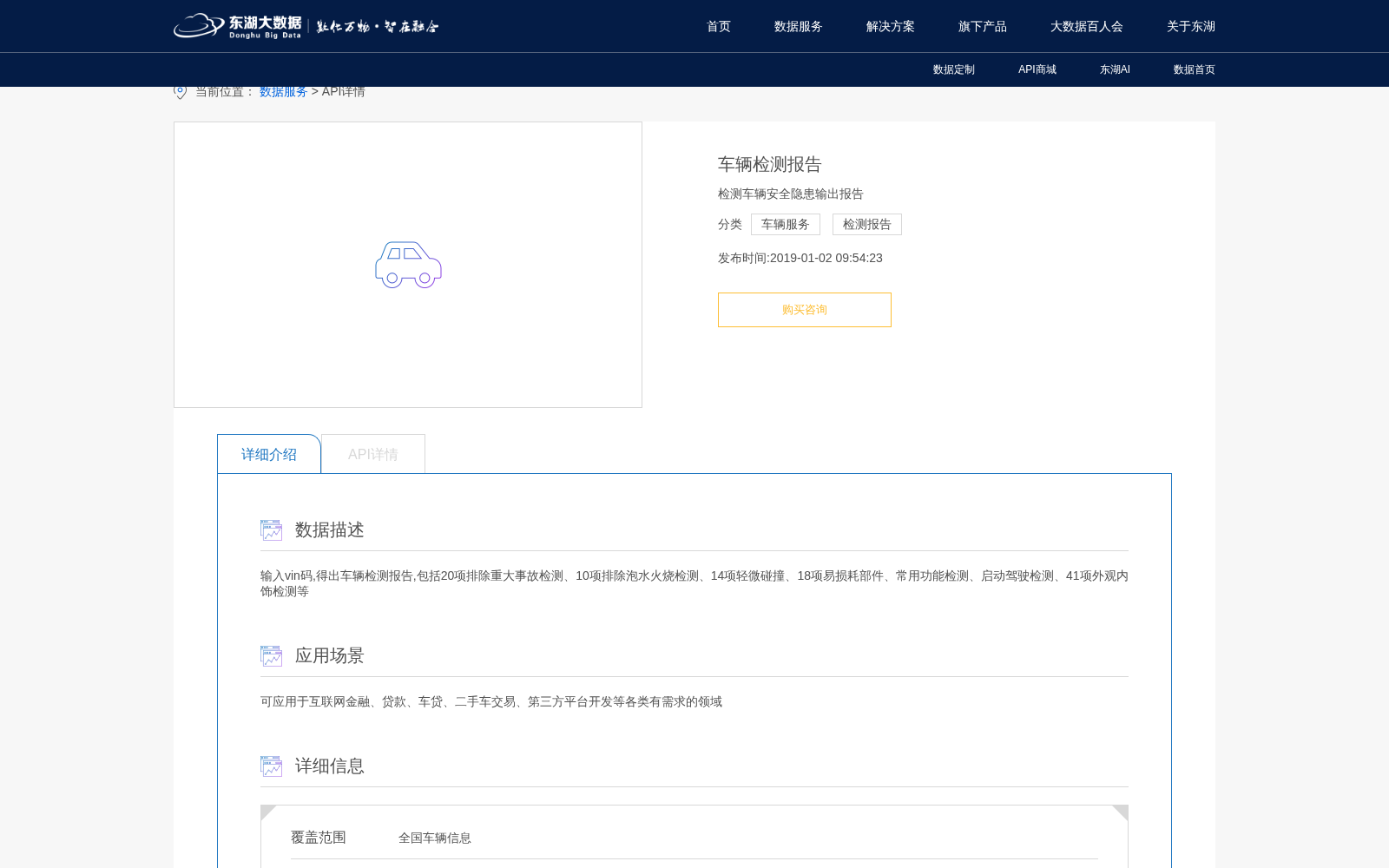Click the 检测车辆安全隐患输出报告 description
Image resolution: width=1389 pixels, height=868 pixels.
791,194
